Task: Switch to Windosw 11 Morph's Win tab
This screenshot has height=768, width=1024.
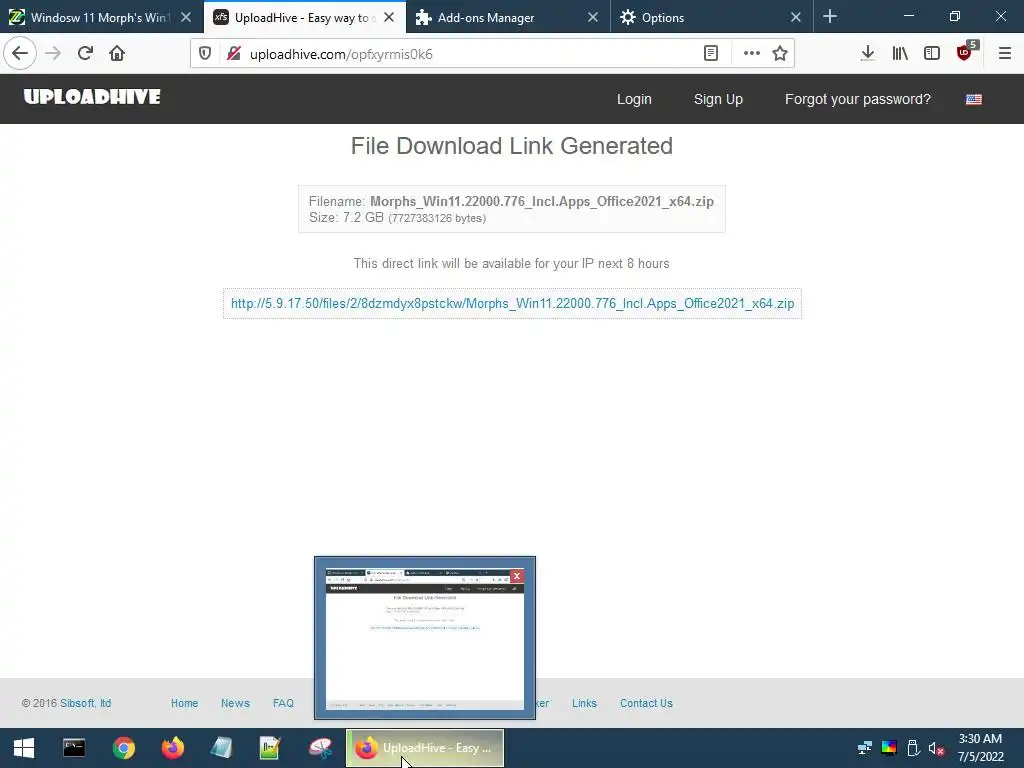Action: 101,17
